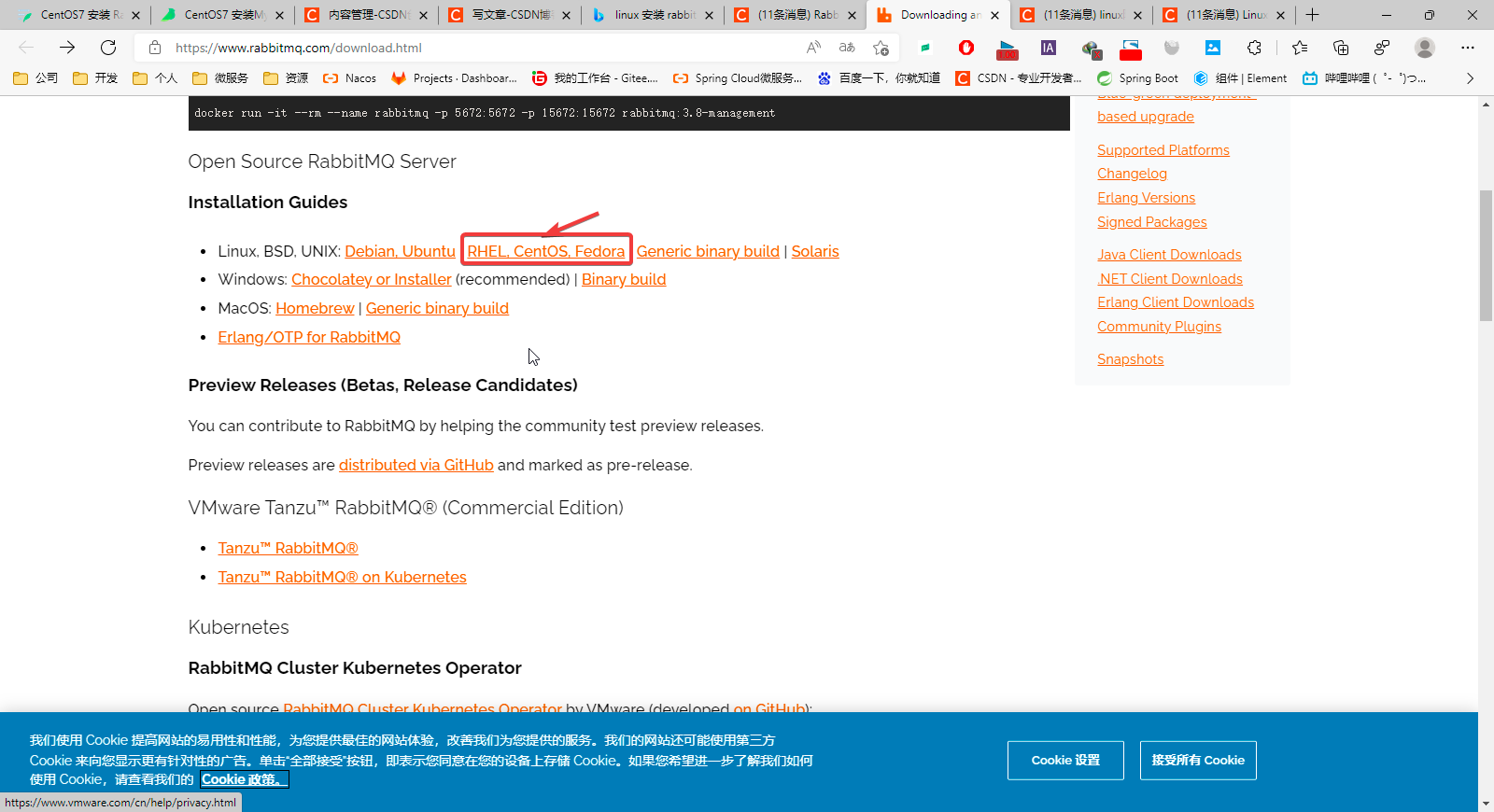1494x812 pixels.
Task: Open the blue picture extension icon
Action: (1213, 48)
